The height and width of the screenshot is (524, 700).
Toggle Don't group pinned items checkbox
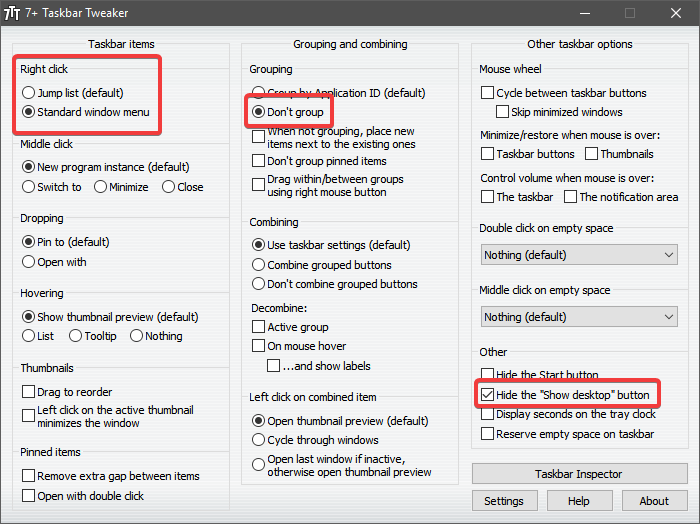pyautogui.click(x=259, y=161)
